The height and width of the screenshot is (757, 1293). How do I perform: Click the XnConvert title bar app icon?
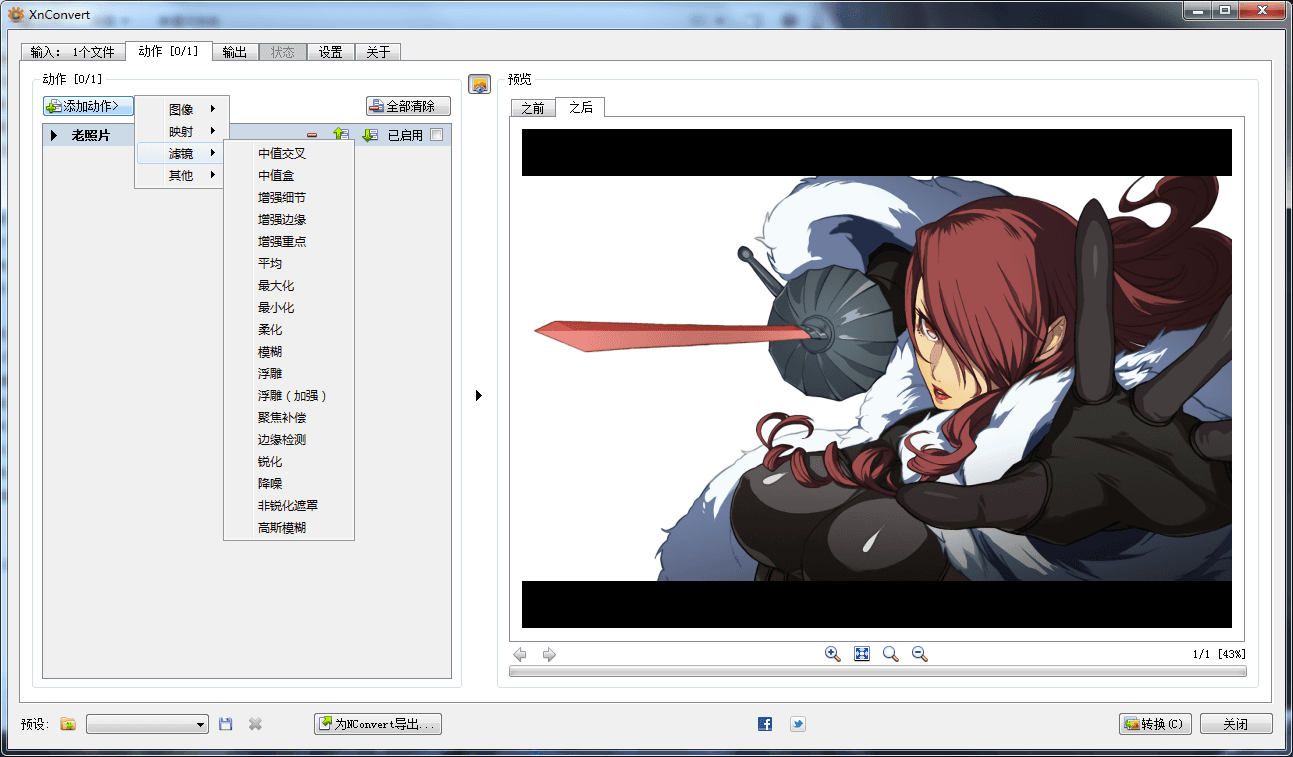tap(15, 14)
